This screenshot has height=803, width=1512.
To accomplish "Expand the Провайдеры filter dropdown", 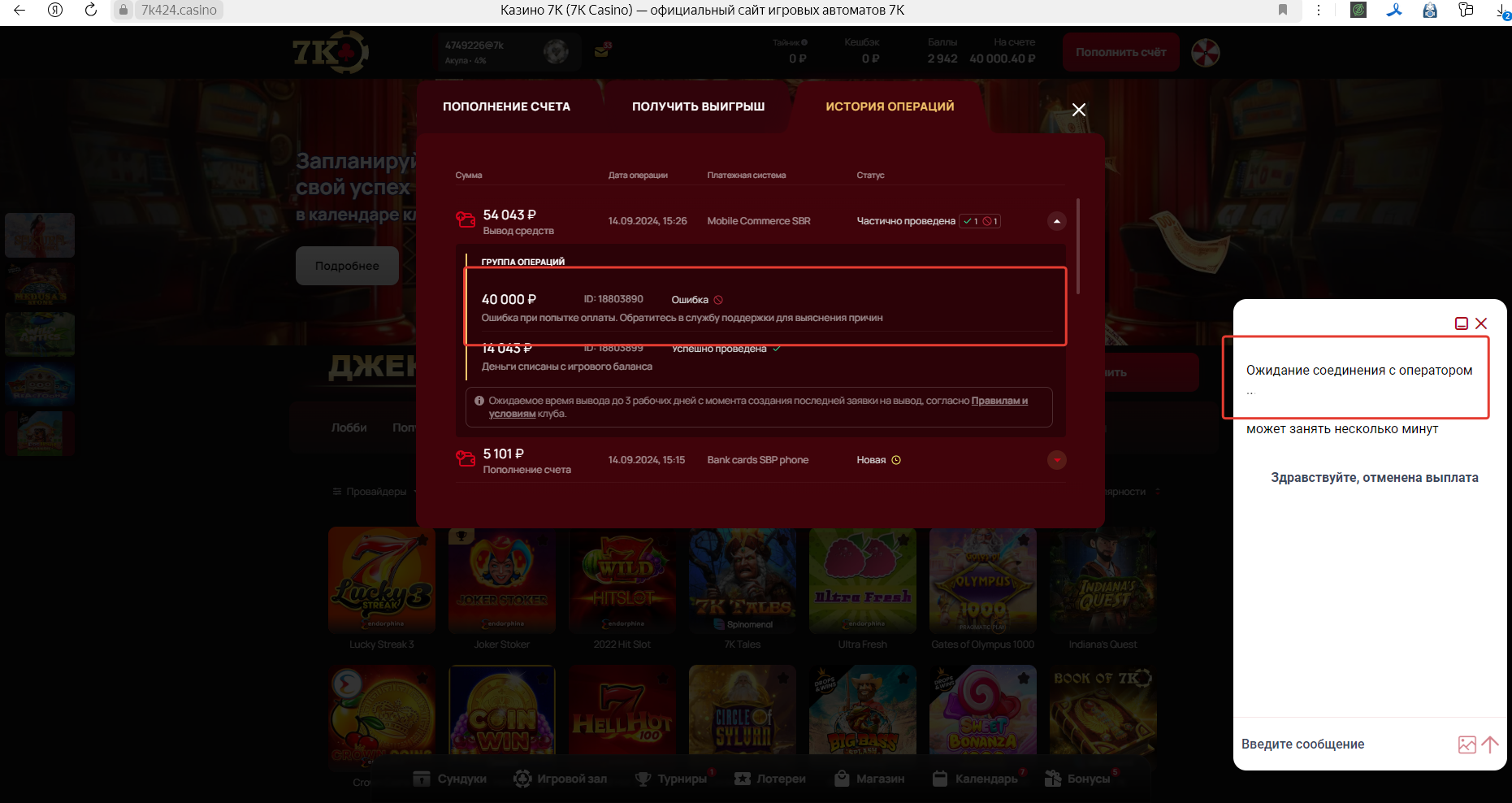I will pyautogui.click(x=375, y=492).
